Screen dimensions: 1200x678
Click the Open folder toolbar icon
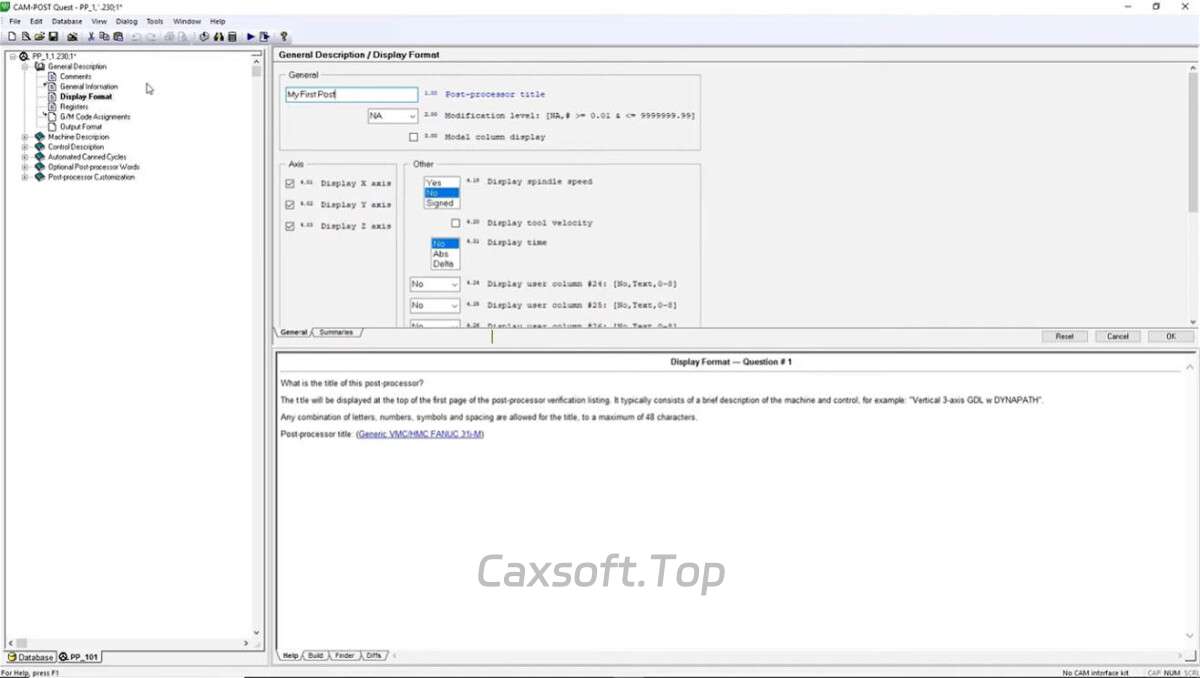click(x=39, y=37)
